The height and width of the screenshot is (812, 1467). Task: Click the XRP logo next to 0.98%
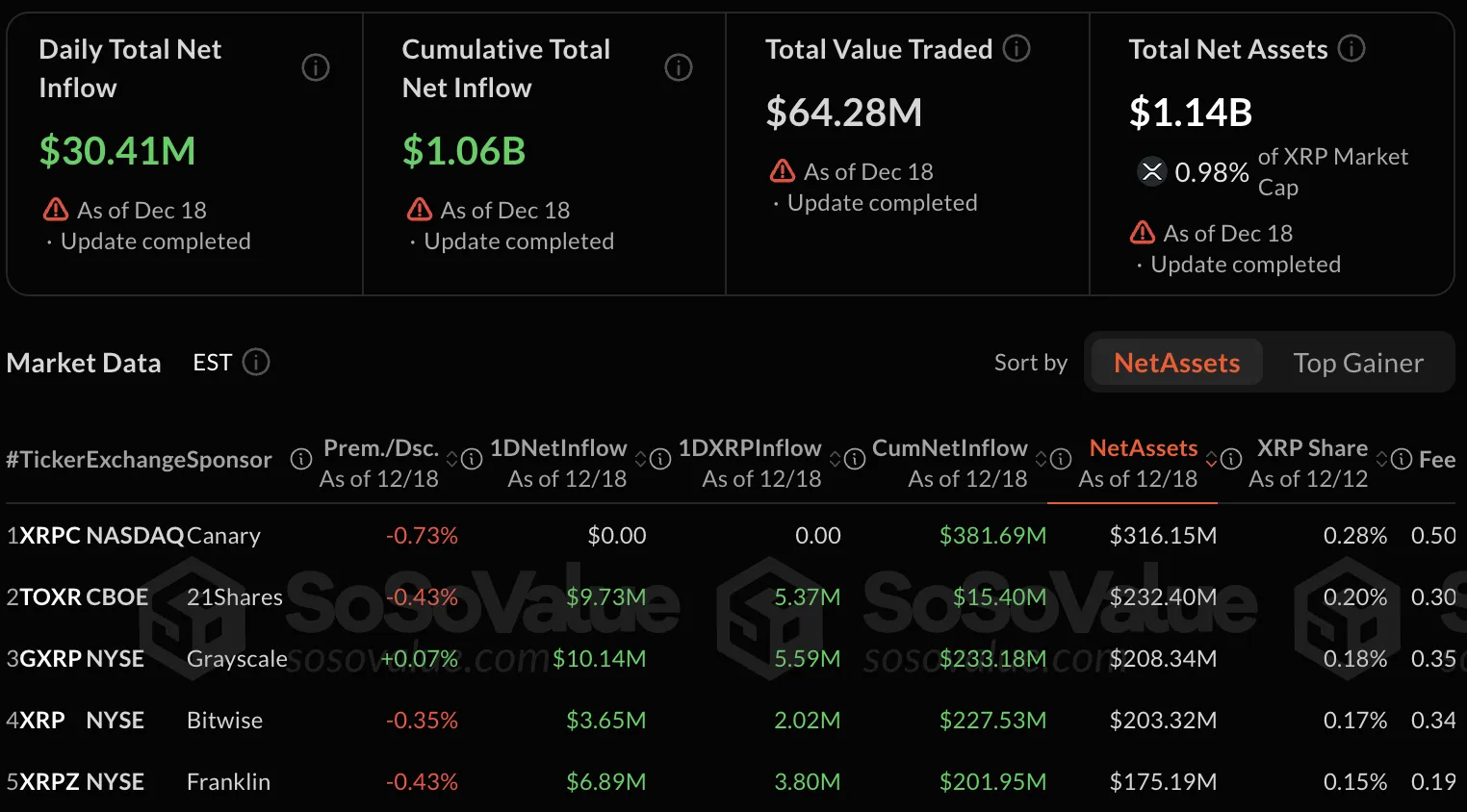[x=1151, y=172]
